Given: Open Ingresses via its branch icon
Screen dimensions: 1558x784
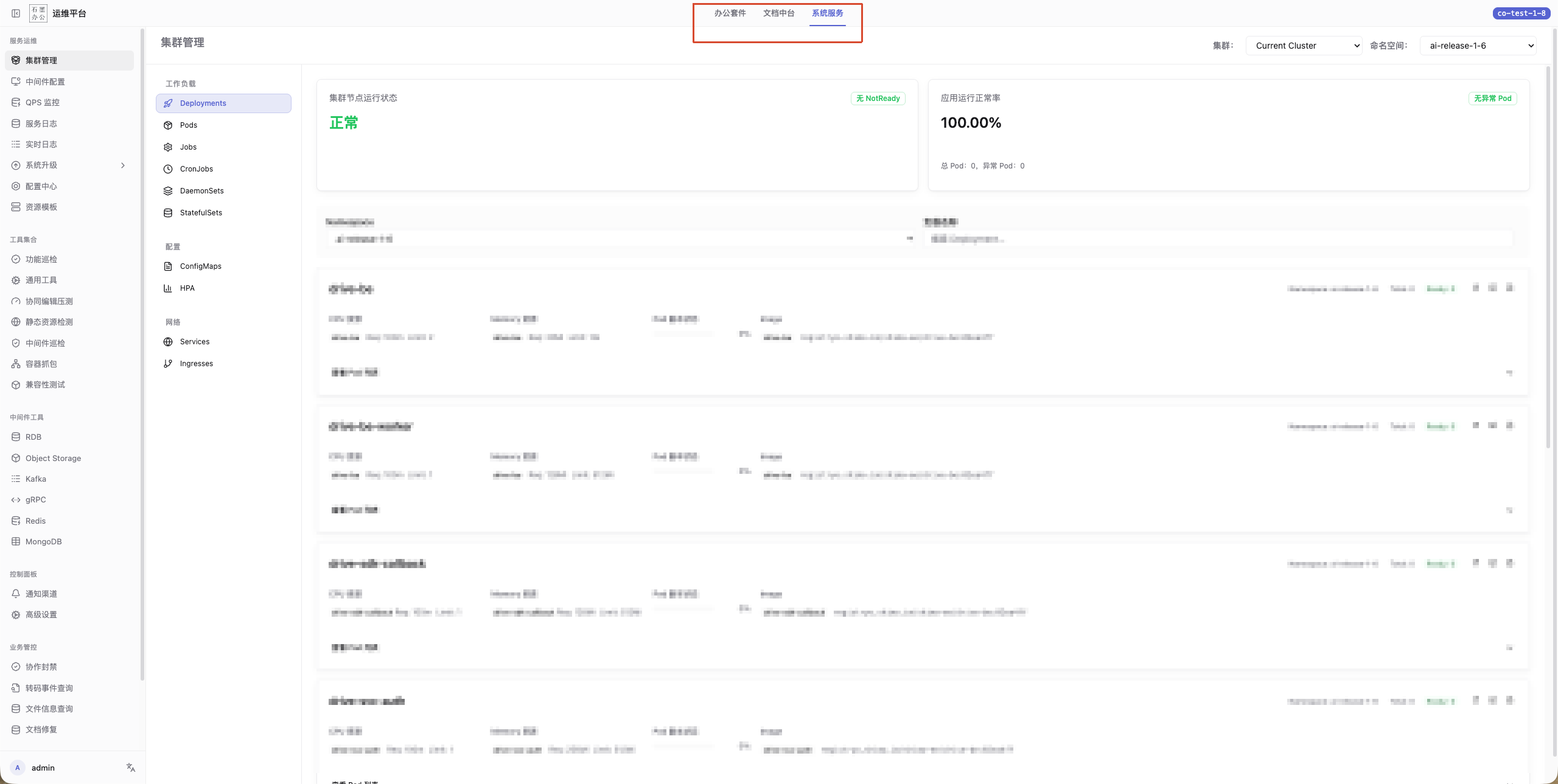Looking at the screenshot, I should pyautogui.click(x=168, y=364).
